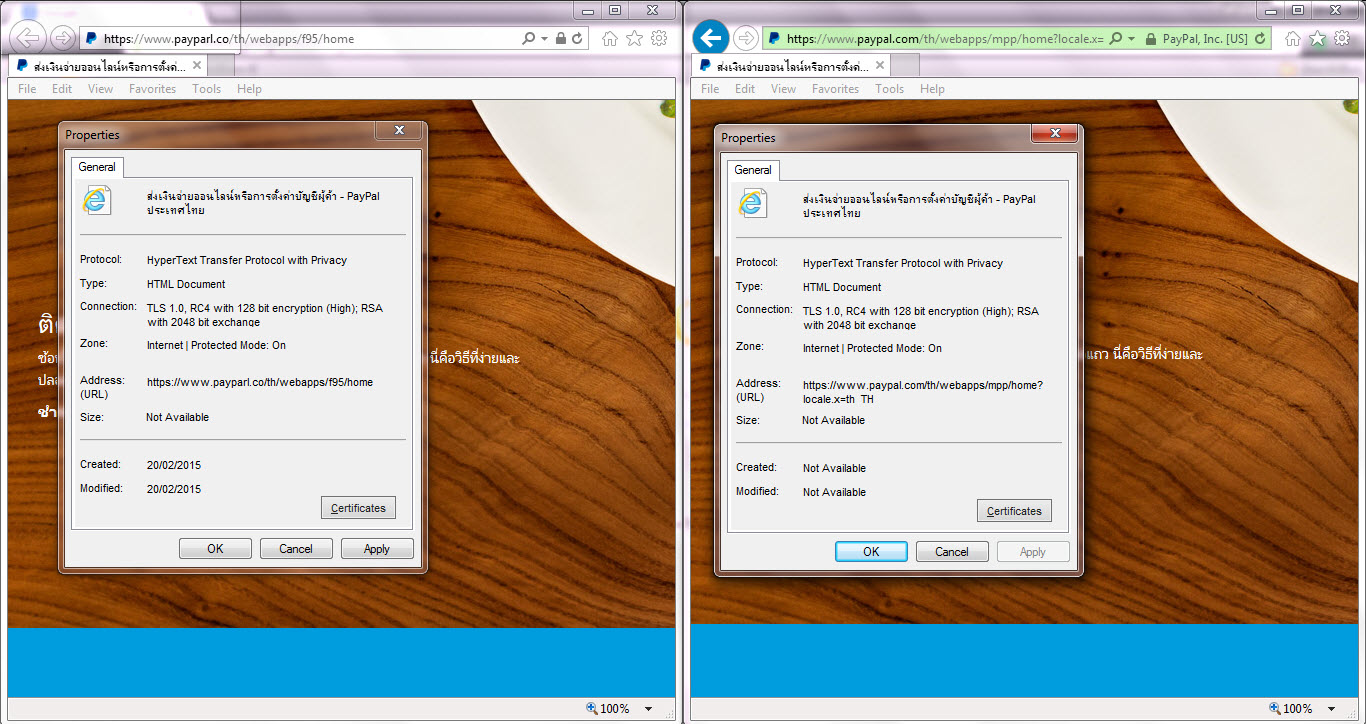
Task: Open the Home icon in left browser window
Action: click(x=610, y=39)
